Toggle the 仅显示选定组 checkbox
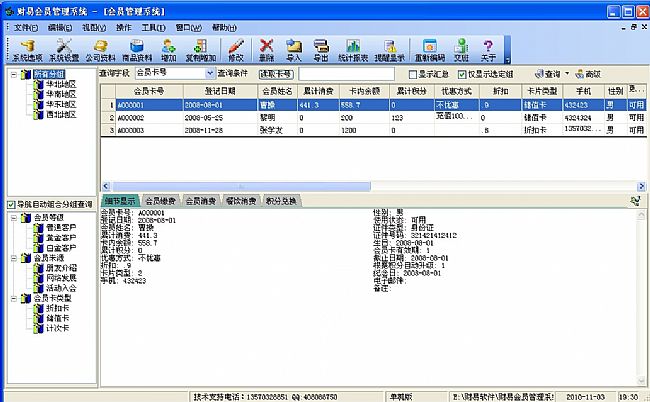Image resolution: width=650 pixels, height=402 pixels. (462, 75)
